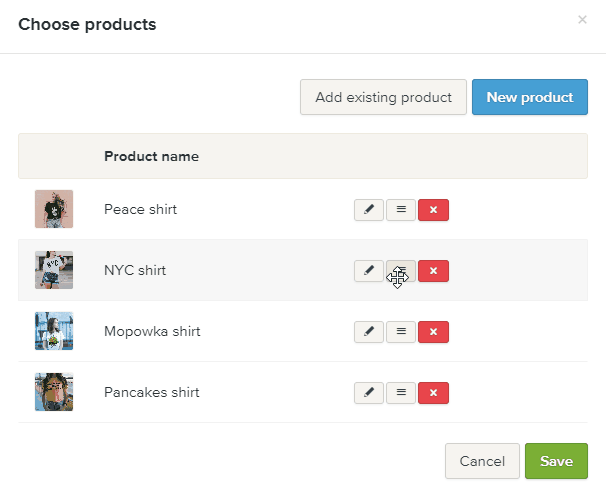Remove the Peace shirt product
The image size is (606, 497).
coord(433,210)
